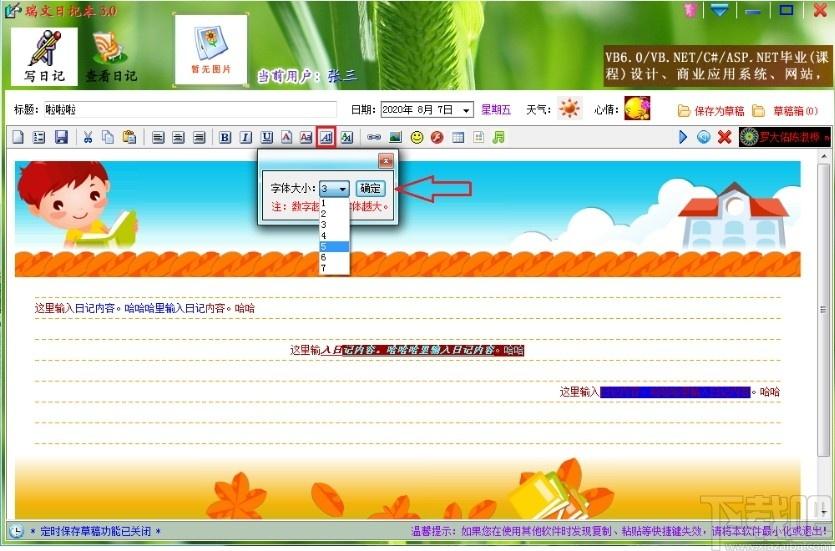Click the new document icon
Screen dimensions: 835x551
pyautogui.click(x=18, y=137)
